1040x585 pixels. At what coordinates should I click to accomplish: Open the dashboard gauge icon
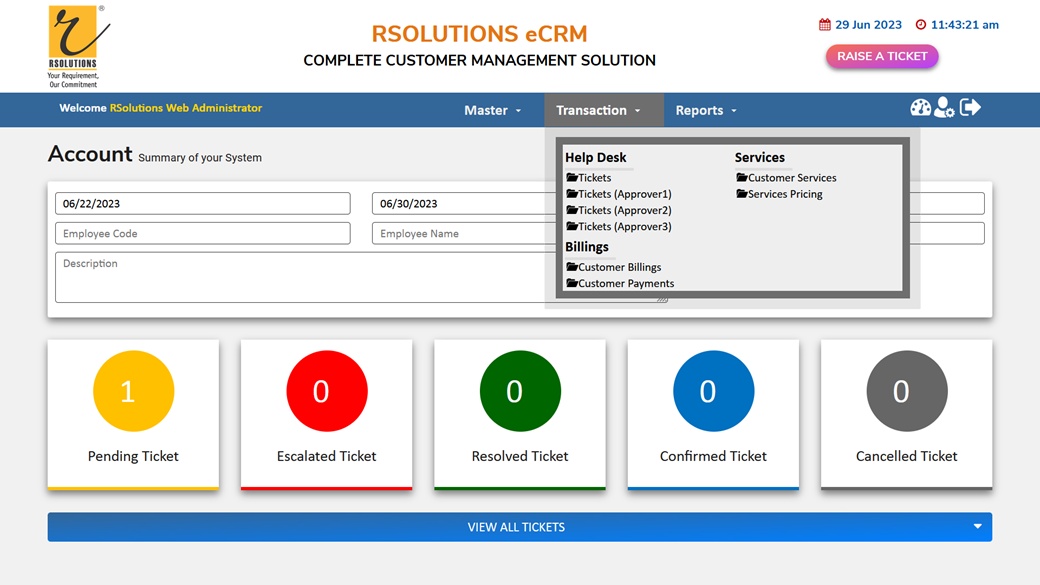coord(920,108)
